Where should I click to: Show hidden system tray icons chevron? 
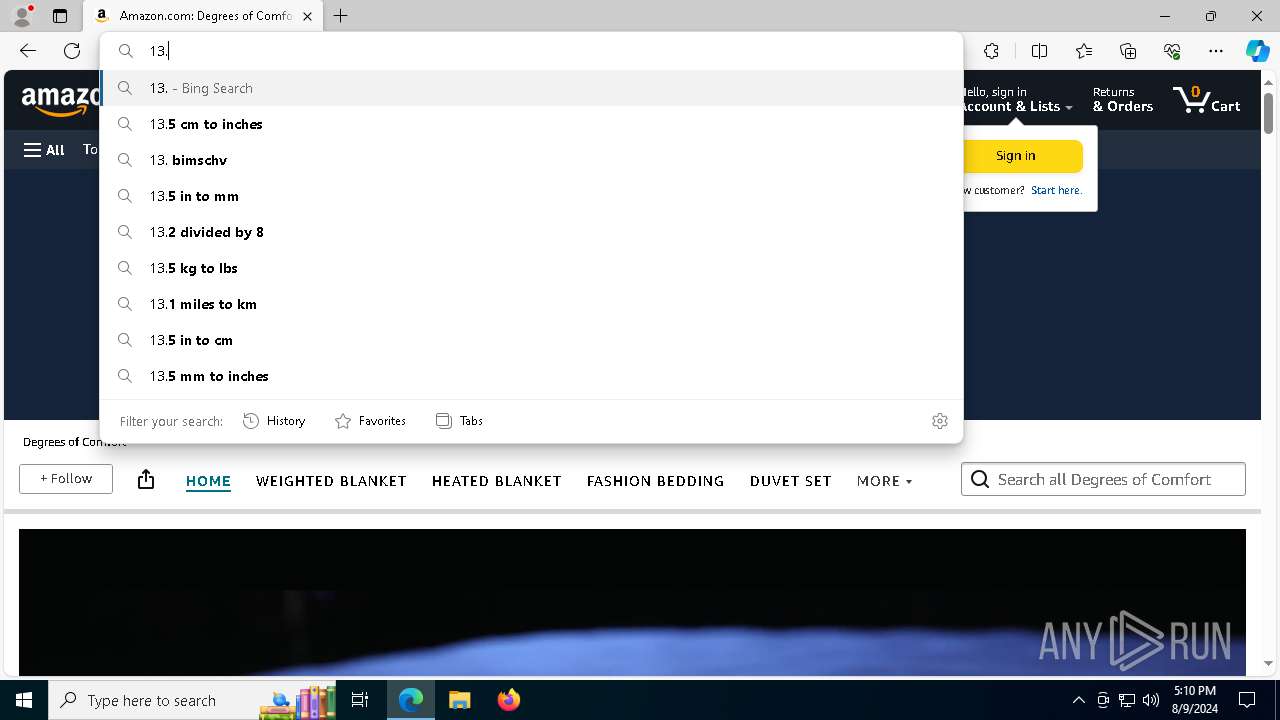pos(1078,700)
